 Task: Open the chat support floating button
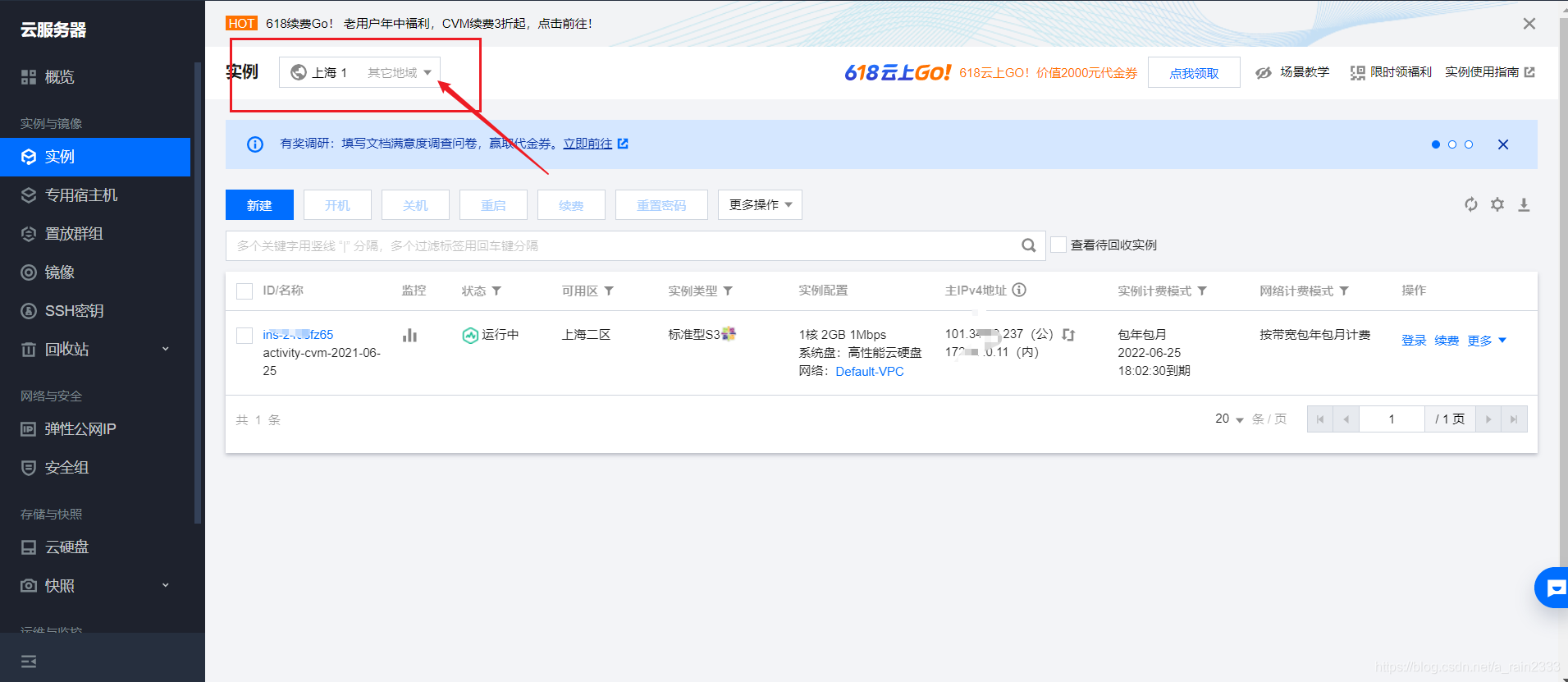coord(1553,588)
